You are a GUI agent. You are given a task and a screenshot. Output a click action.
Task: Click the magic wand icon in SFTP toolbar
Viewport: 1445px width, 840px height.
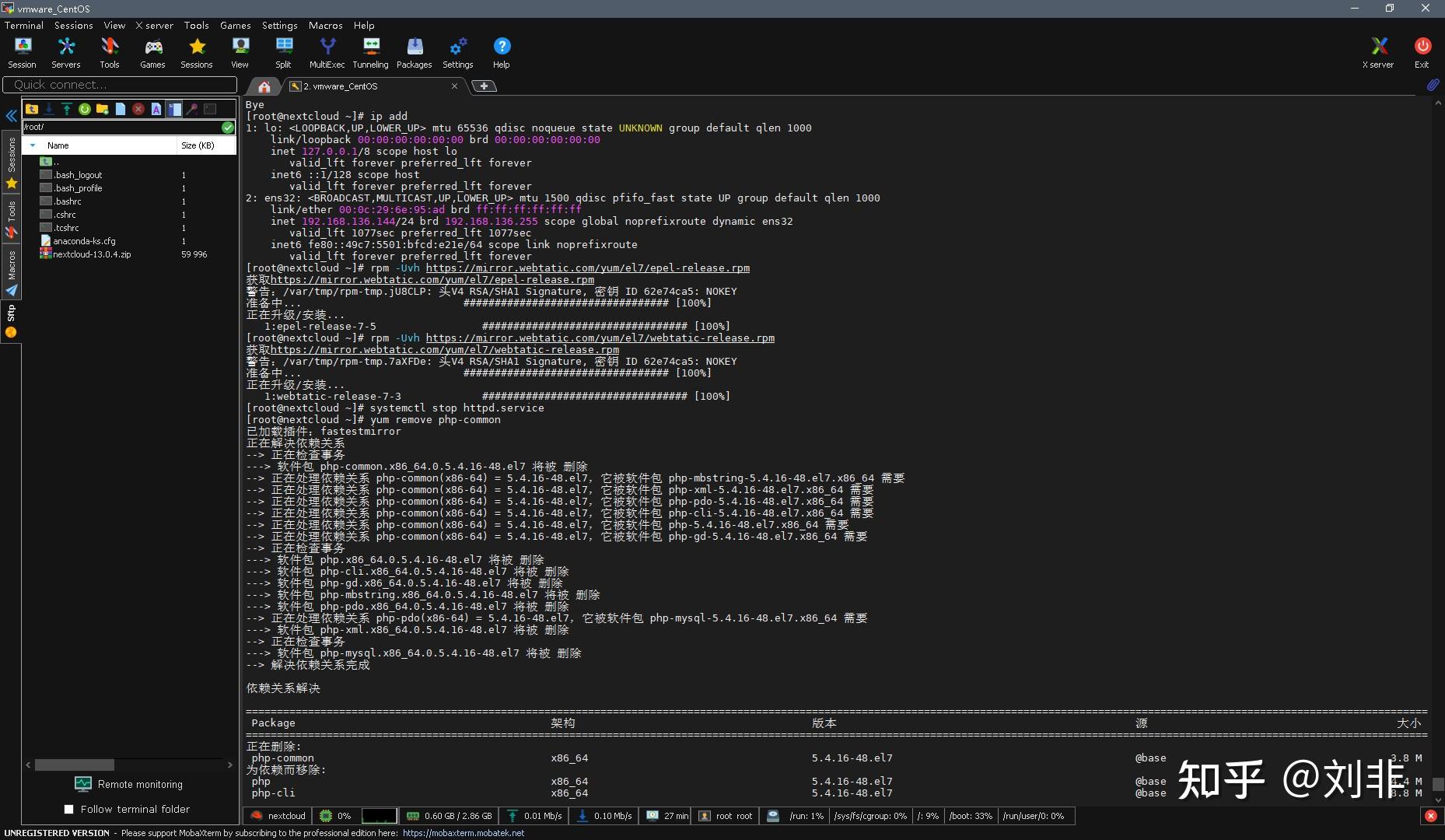(x=192, y=109)
